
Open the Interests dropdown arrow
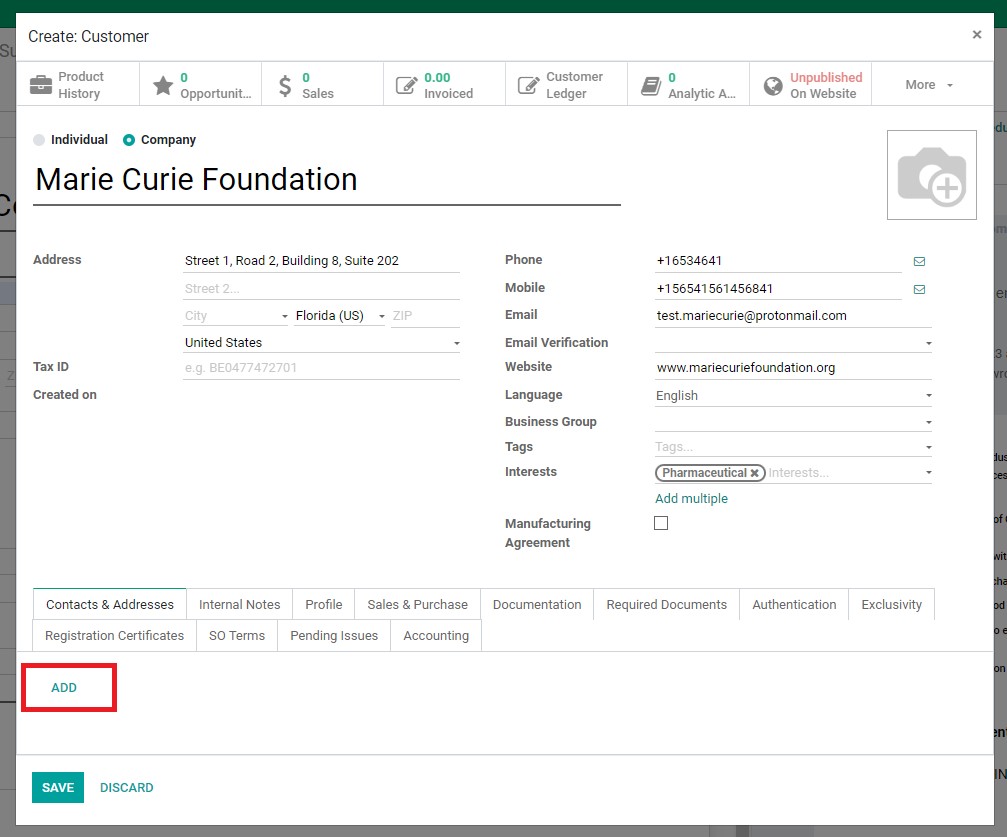tap(929, 473)
